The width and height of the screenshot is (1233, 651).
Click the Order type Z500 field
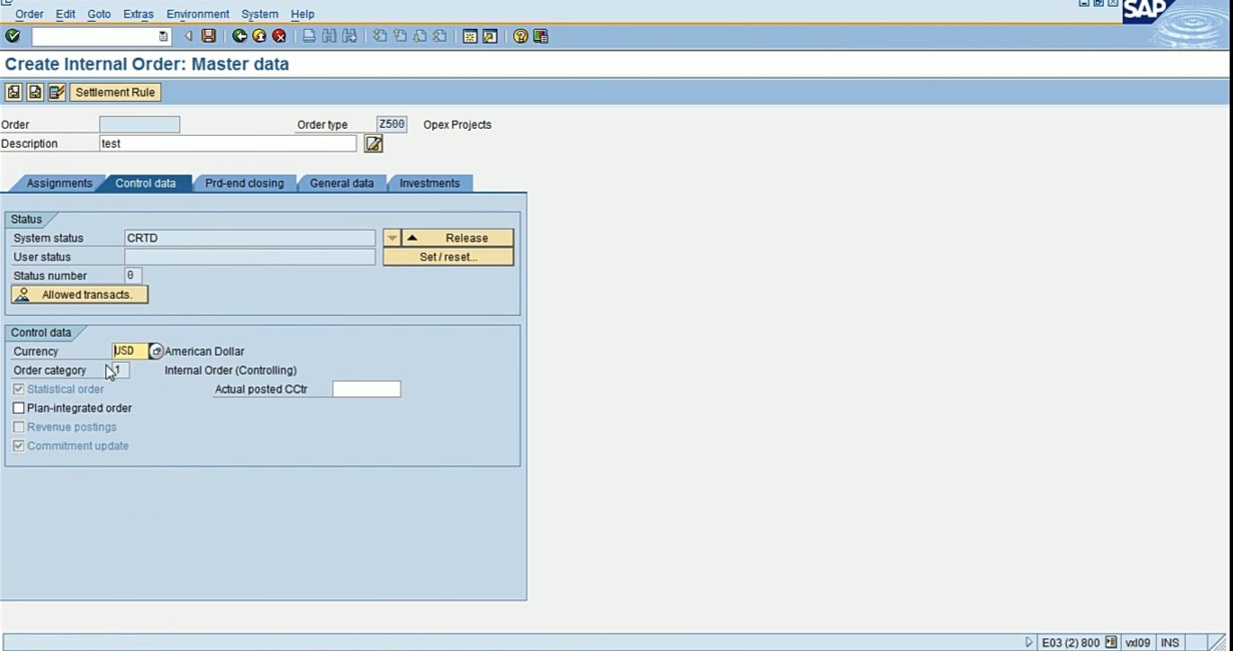coord(391,124)
